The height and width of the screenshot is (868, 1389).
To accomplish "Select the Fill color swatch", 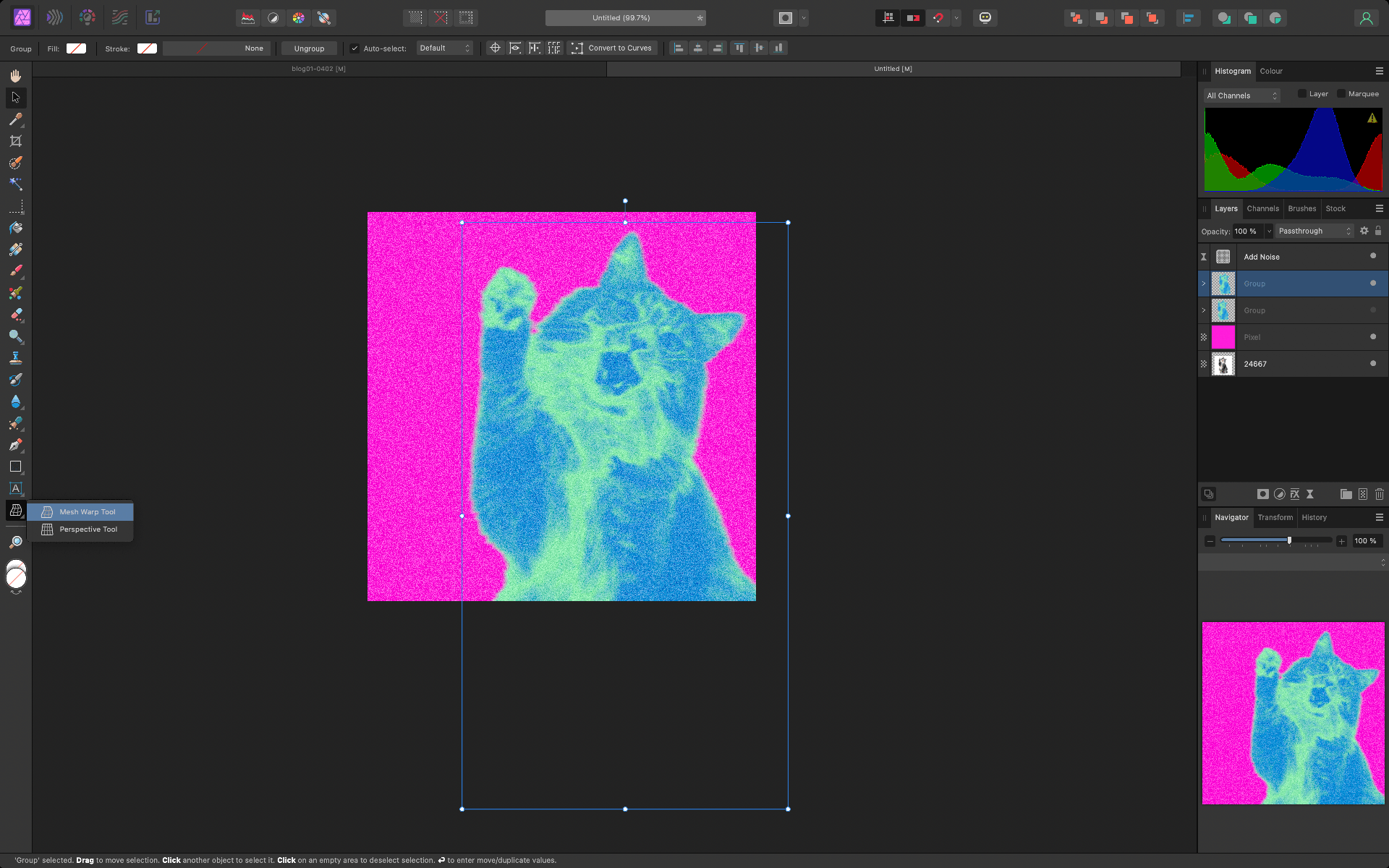I will point(75,48).
